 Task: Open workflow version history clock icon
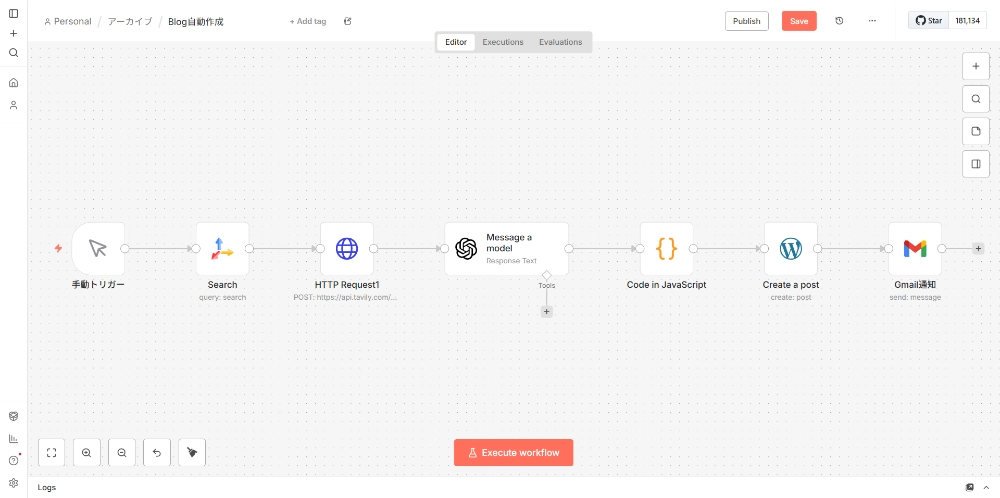(x=839, y=21)
